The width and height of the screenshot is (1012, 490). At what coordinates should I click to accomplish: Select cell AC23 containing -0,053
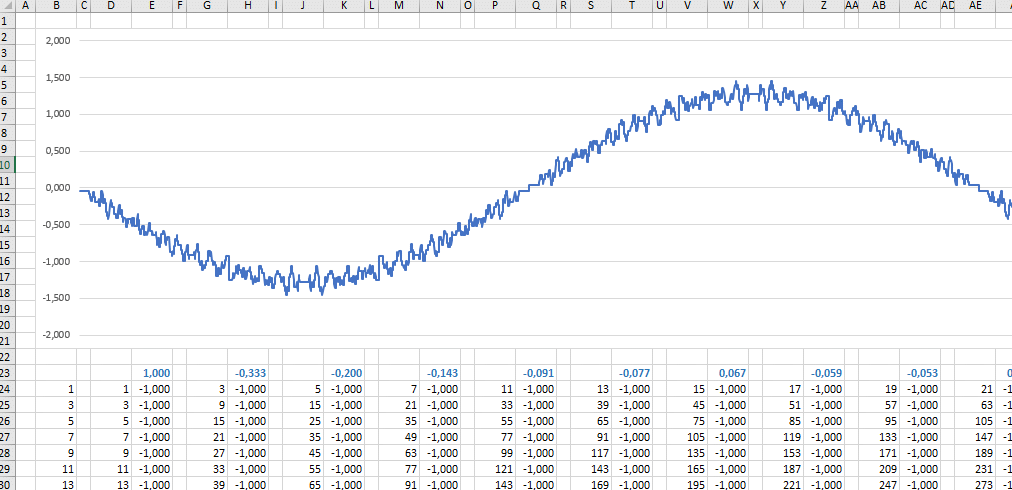coord(920,373)
